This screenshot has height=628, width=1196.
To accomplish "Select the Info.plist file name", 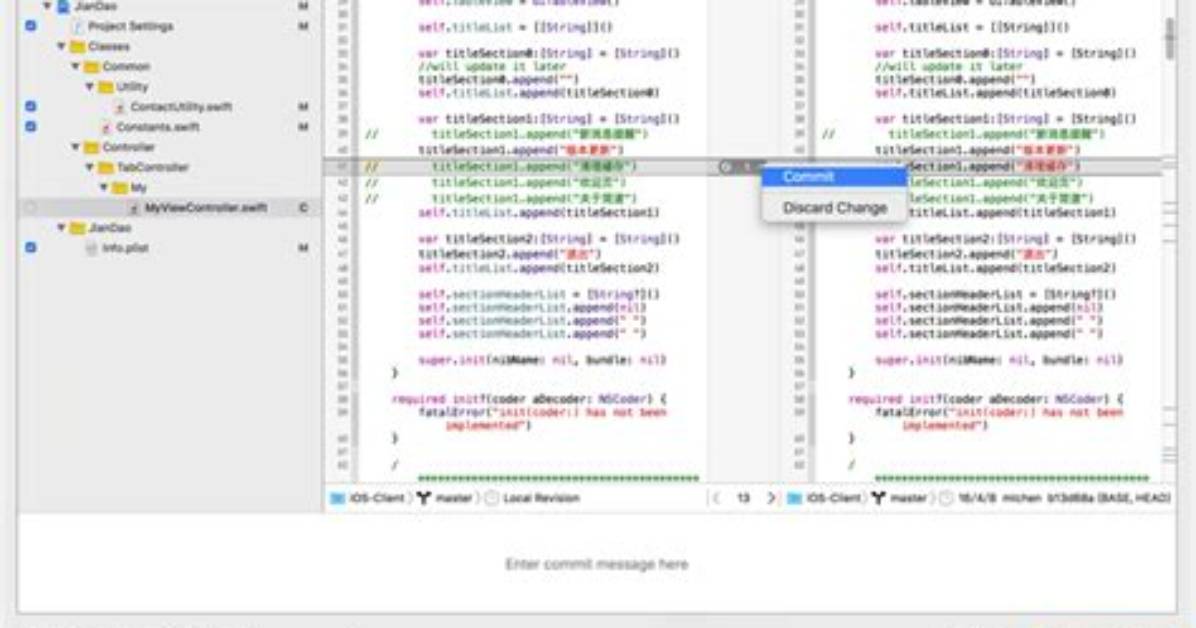I will pos(126,248).
